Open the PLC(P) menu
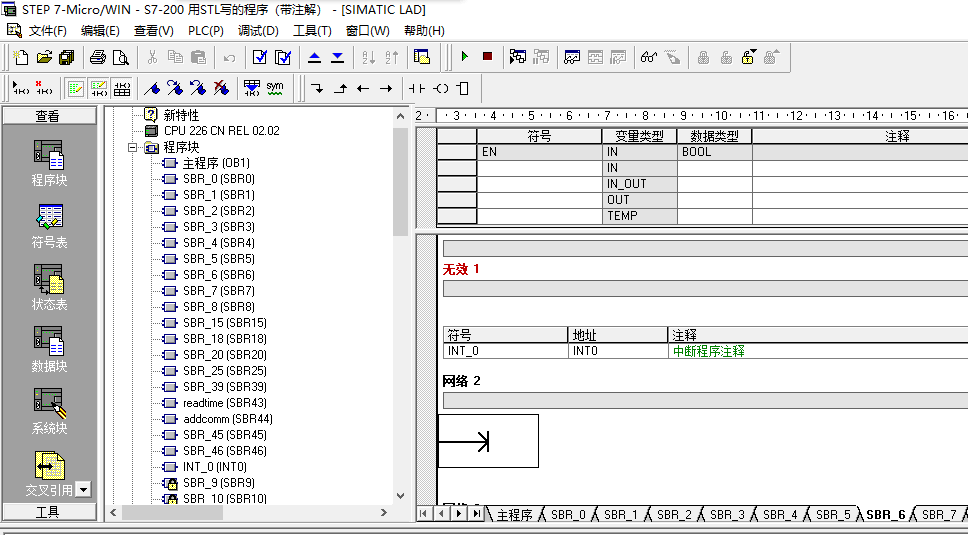The image size is (968, 535). point(205,31)
